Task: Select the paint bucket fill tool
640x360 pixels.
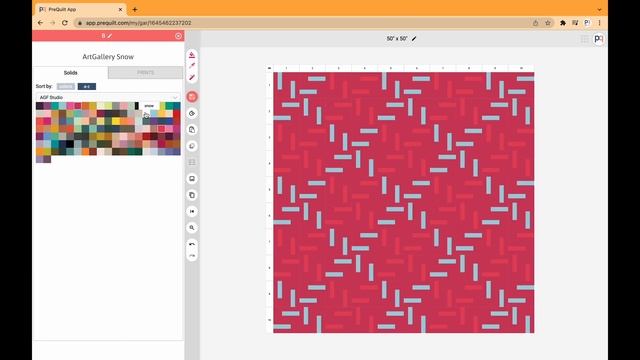Action: click(x=192, y=55)
